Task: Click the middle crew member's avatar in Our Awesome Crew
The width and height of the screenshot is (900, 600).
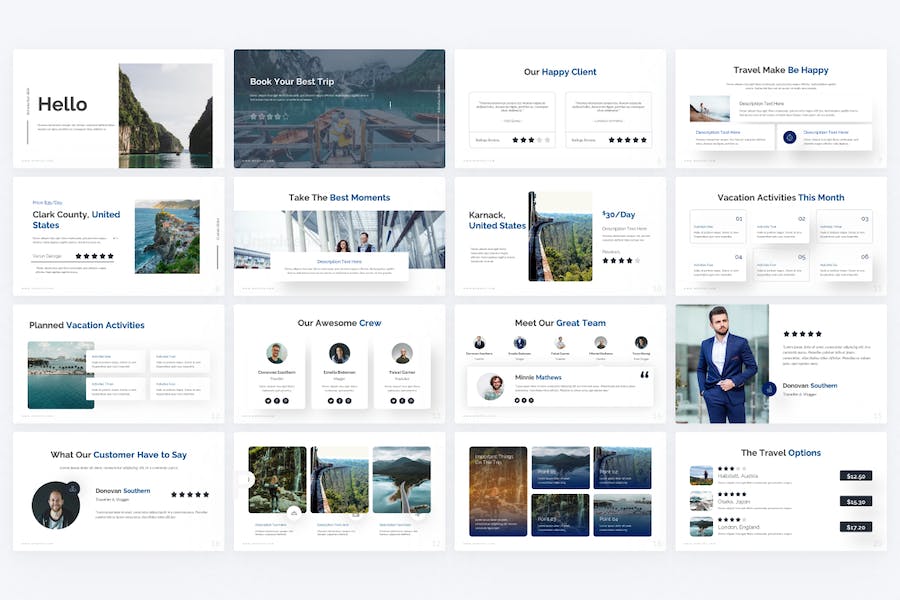Action: pyautogui.click(x=340, y=353)
